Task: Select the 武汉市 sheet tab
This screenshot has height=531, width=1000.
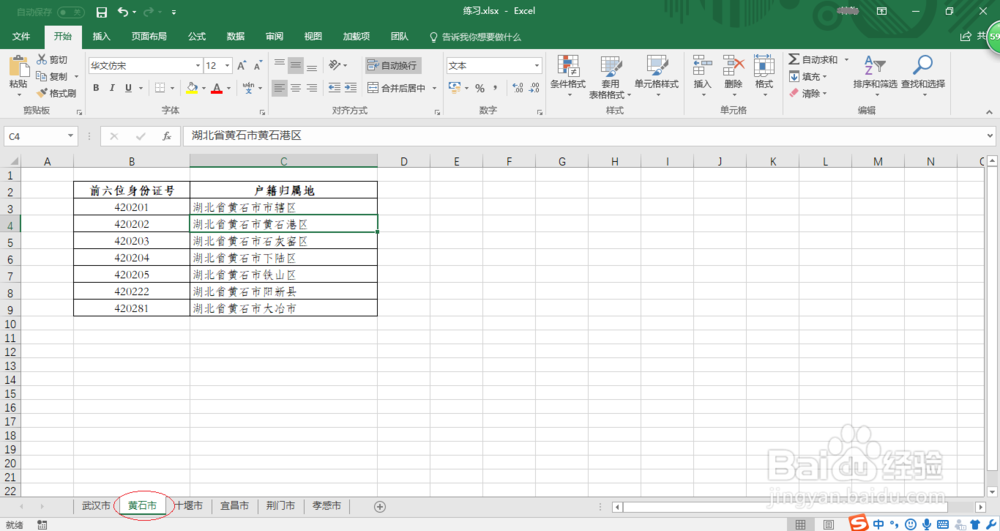Action: tap(96, 506)
